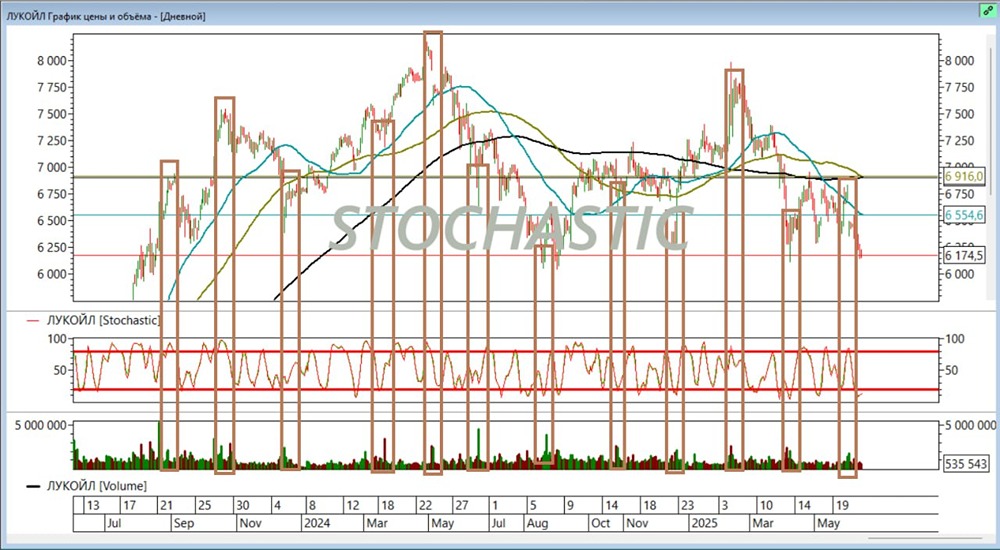Click the green chain link icon
The image size is (1000, 550).
coord(986,8)
